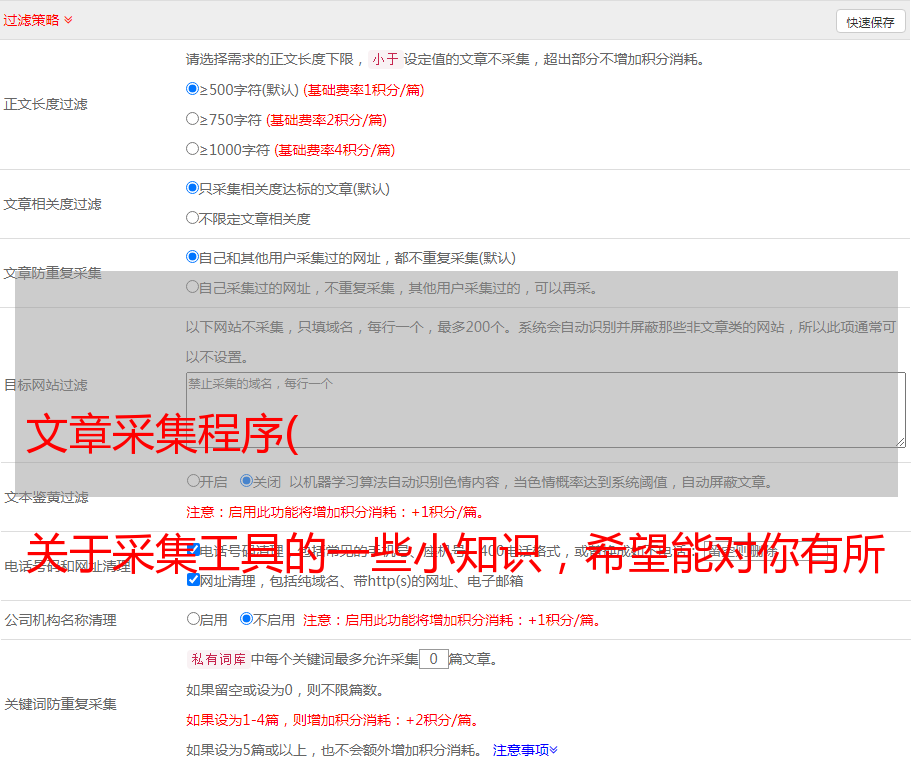Toggle the 电话号码清理 checkbox
Viewport: 912px width, 768px height.
(194, 550)
